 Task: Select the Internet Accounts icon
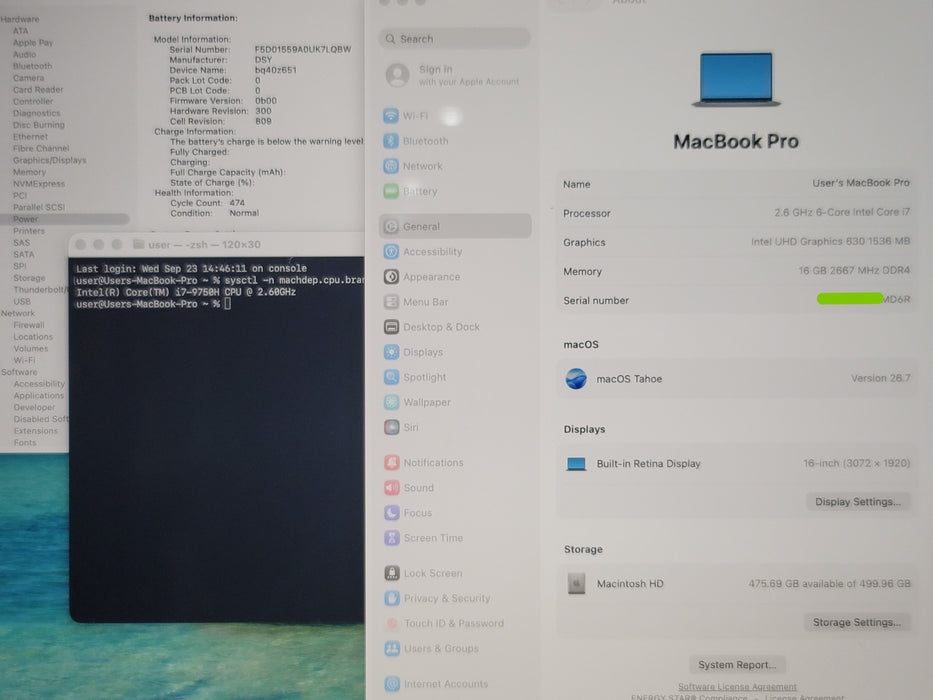click(x=392, y=683)
